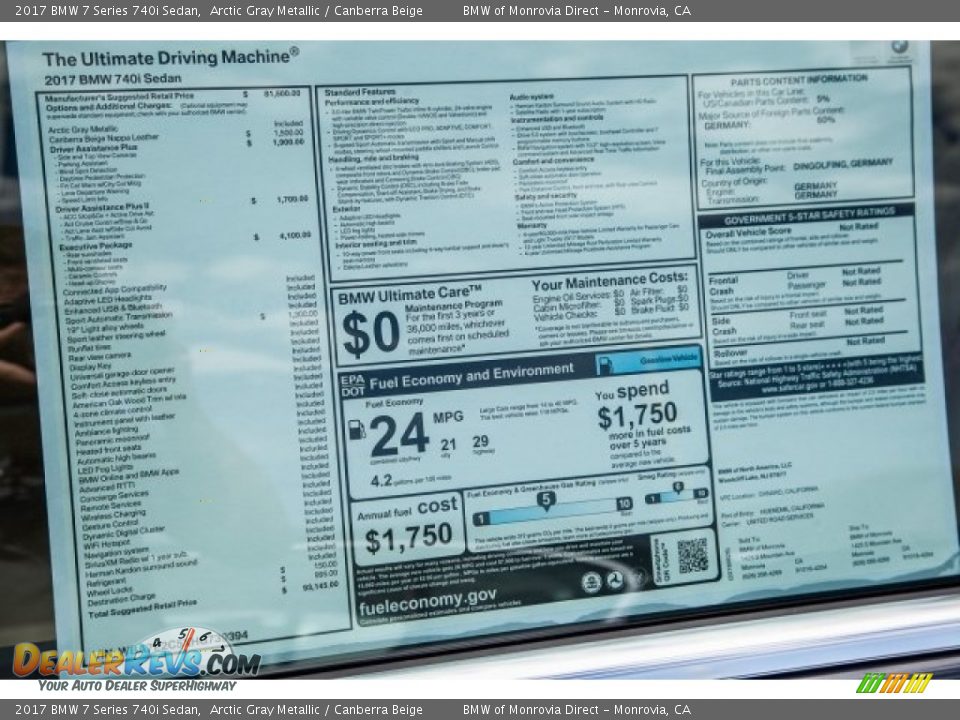Click the fueleconomy.gov web address
960x720 pixels.
pos(427,595)
